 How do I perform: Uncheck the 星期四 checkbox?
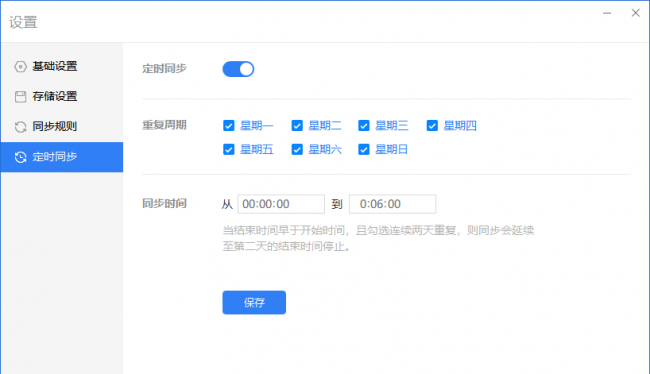432,126
